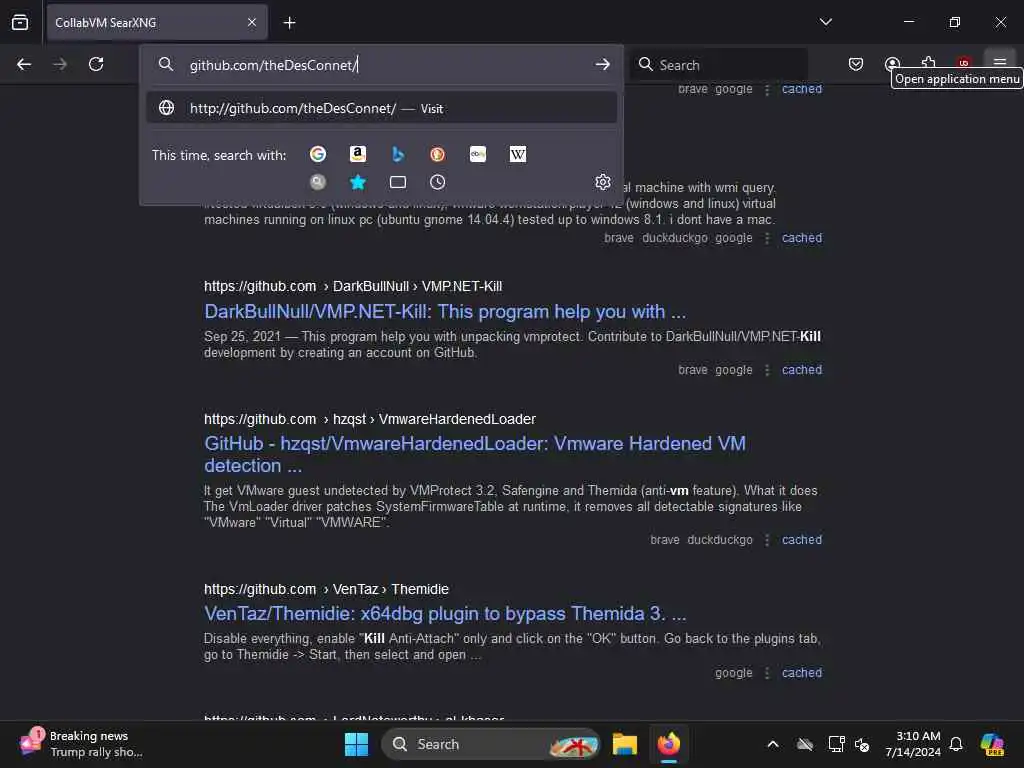Go back one page with the back arrow

[x=24, y=64]
